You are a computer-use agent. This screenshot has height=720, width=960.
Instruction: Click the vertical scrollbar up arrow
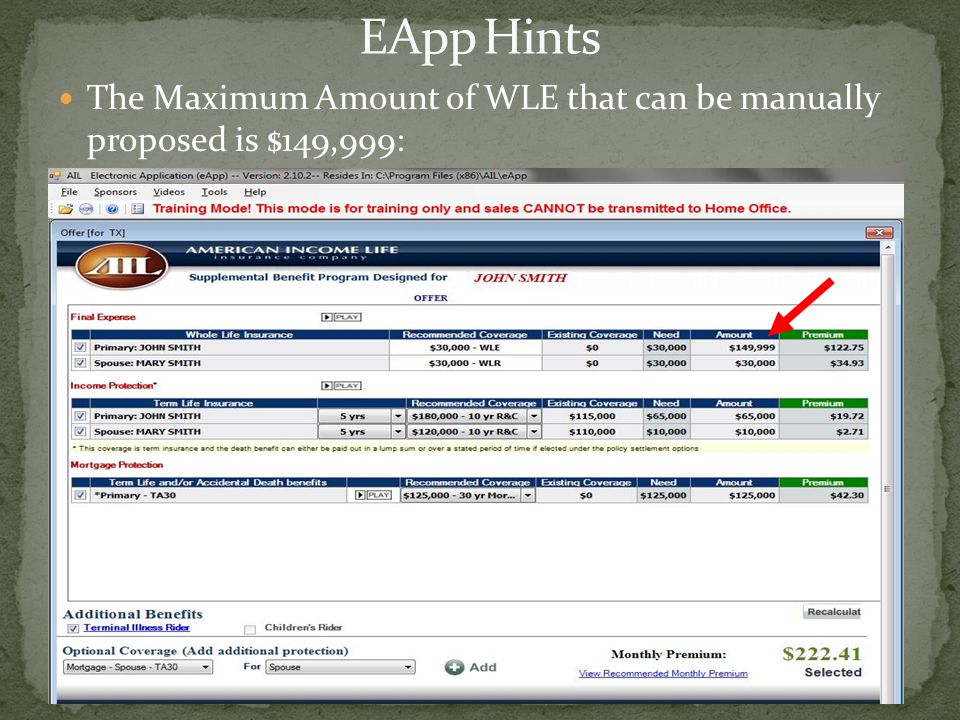pos(887,247)
